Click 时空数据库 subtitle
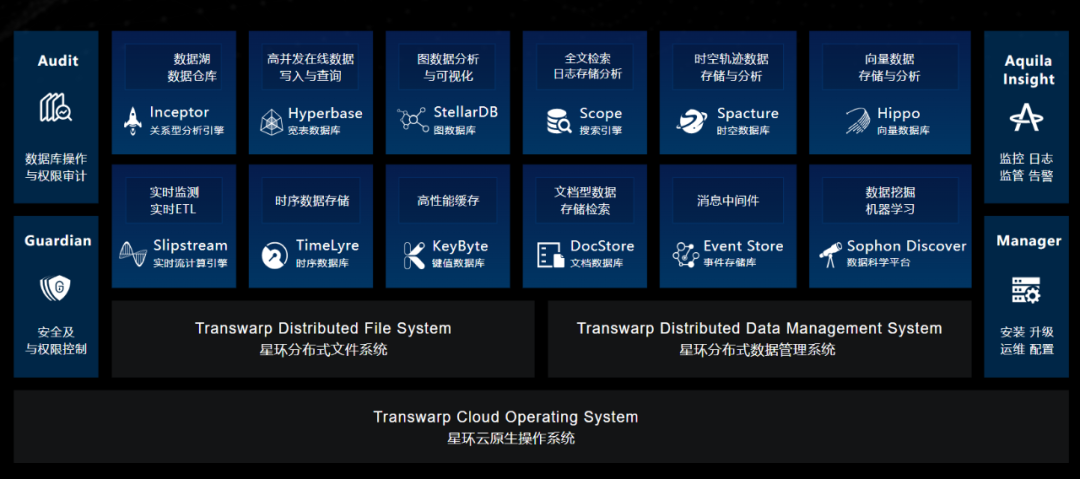The height and width of the screenshot is (479, 1080). pyautogui.click(x=743, y=130)
